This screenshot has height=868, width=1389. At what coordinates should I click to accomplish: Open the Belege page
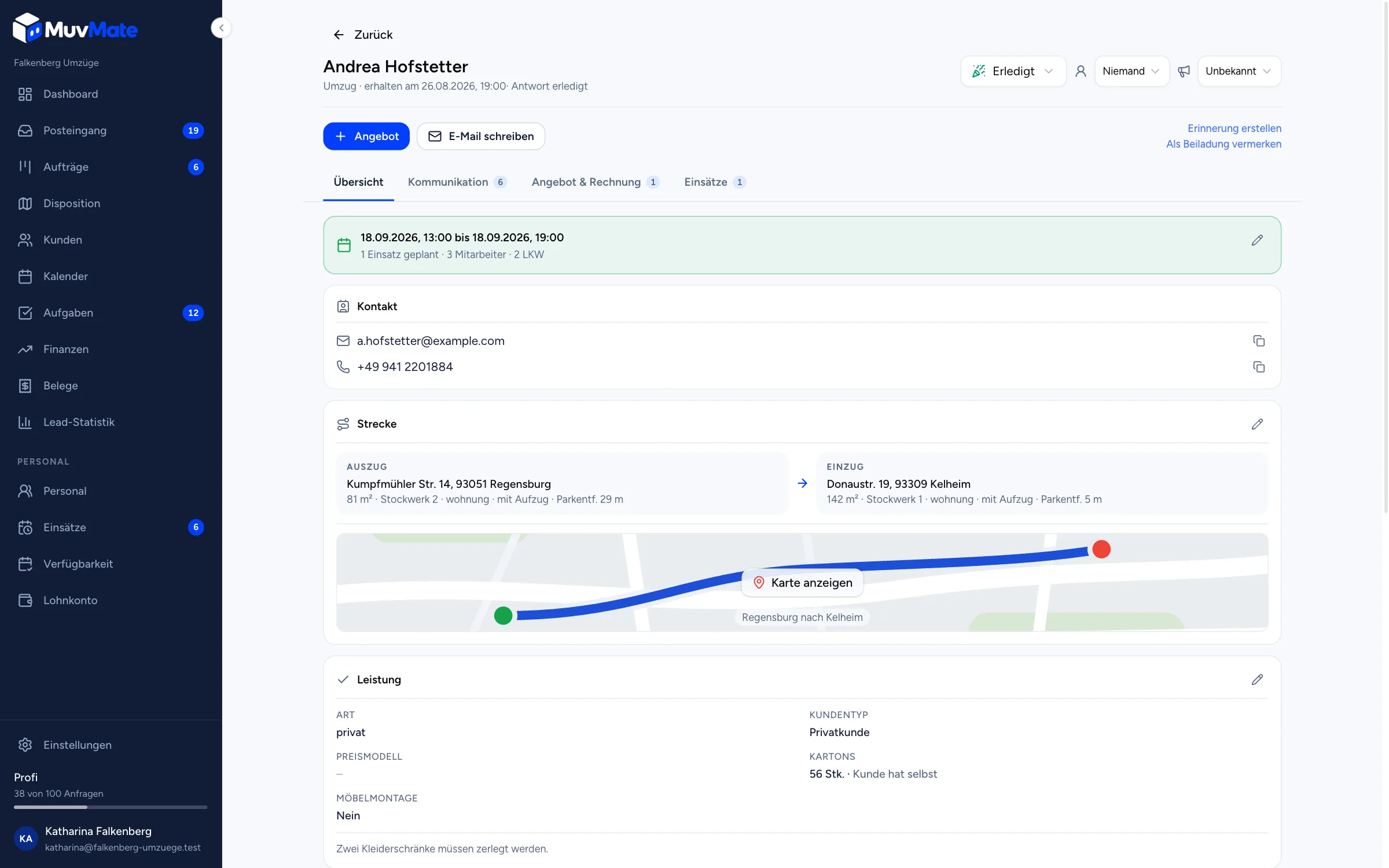point(111,385)
